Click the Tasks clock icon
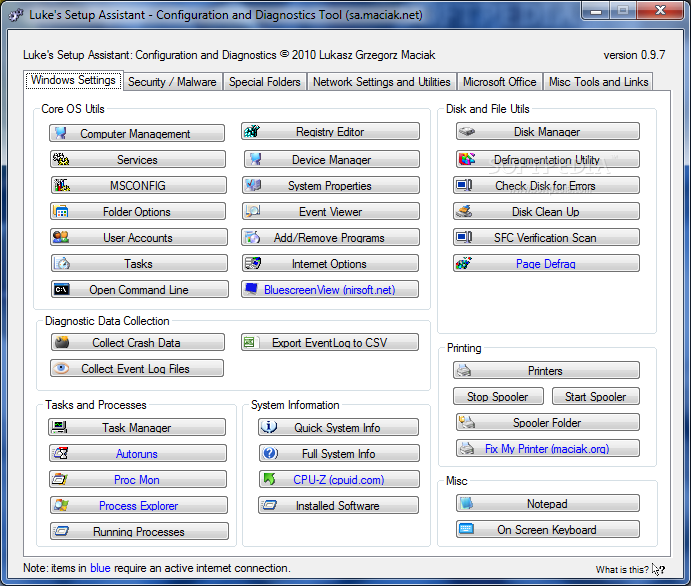Screen dimensions: 691x586 pos(62,263)
